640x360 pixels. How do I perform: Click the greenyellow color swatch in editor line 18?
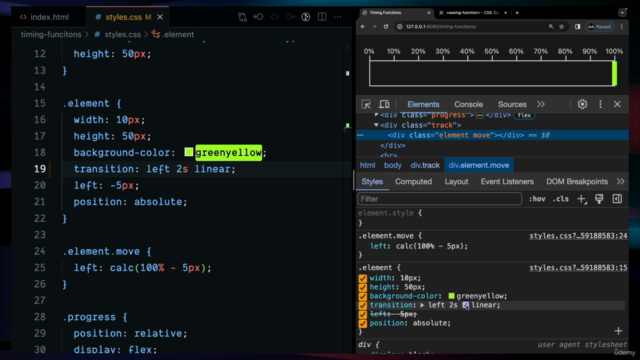coord(189,152)
